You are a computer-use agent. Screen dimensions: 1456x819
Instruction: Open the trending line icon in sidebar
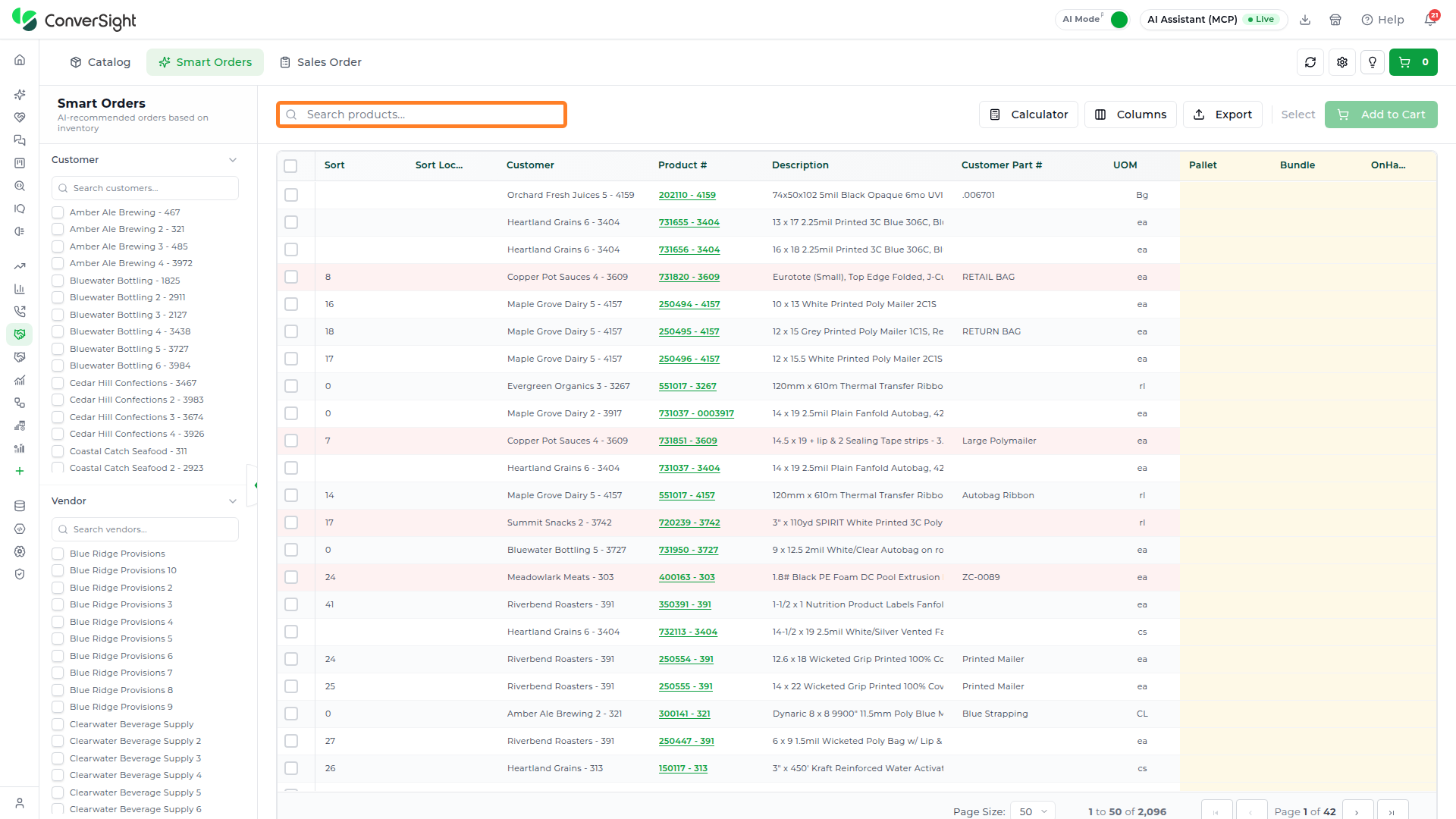pos(20,266)
